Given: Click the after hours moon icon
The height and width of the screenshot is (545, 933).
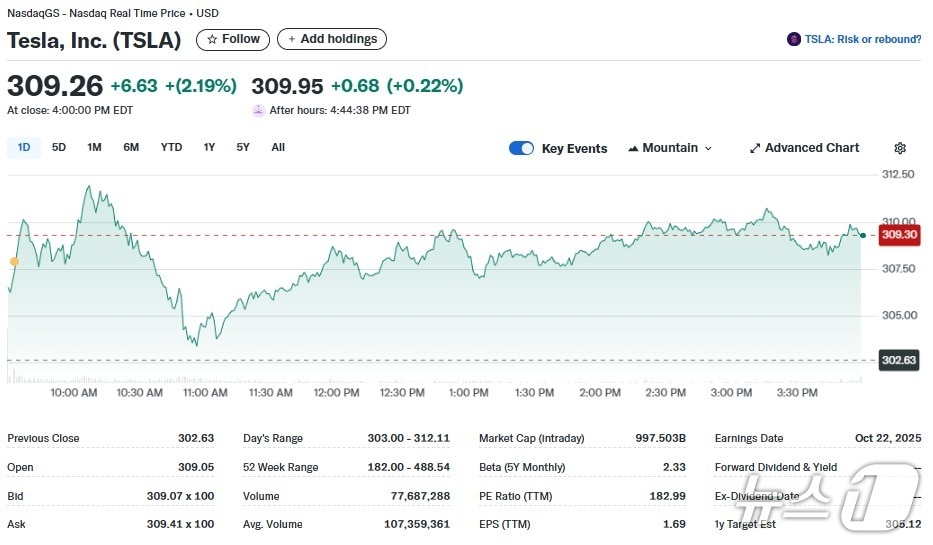Looking at the screenshot, I should (258, 110).
